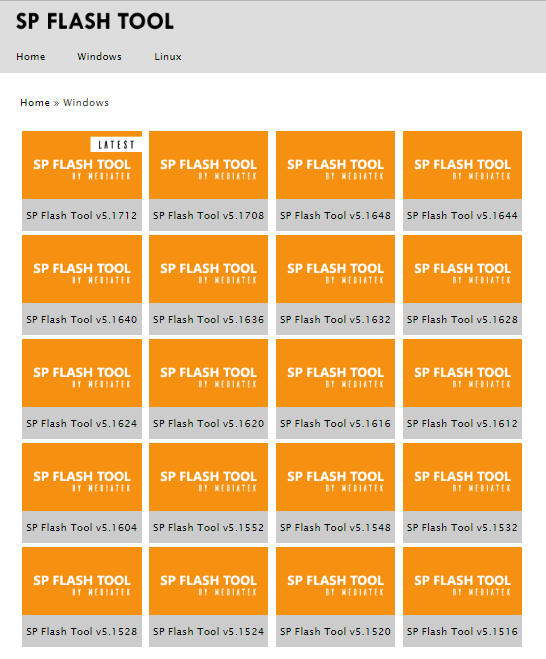Open the v5.1524 orange banner image
546x659 pixels.
tap(208, 581)
